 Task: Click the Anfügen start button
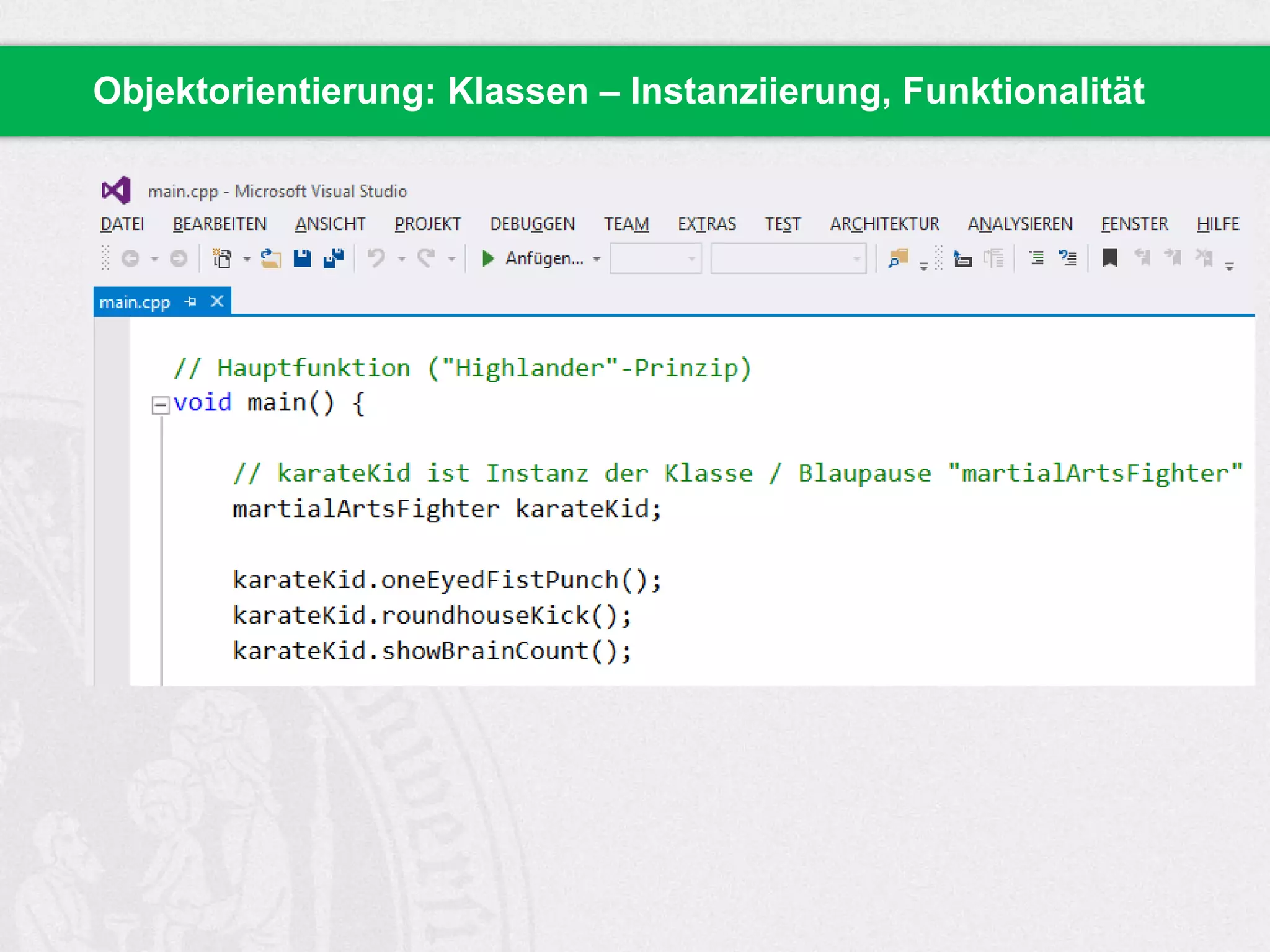(x=533, y=258)
